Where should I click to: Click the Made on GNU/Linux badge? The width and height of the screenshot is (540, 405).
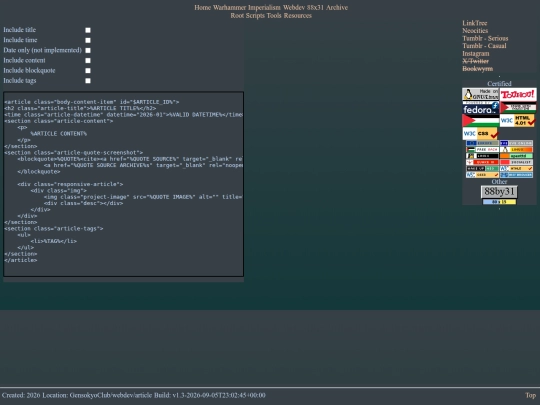(x=480, y=94)
